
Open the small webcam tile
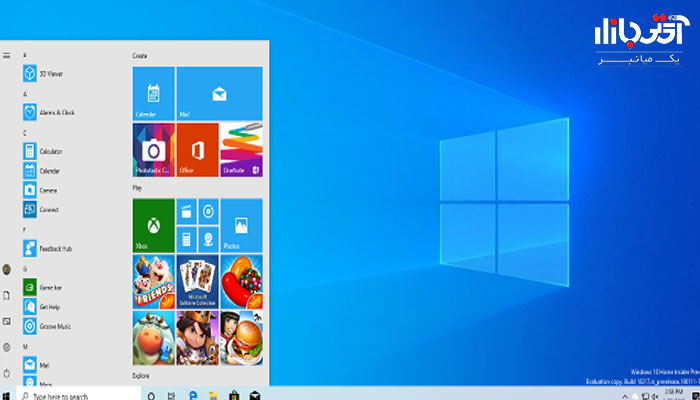coord(208,240)
